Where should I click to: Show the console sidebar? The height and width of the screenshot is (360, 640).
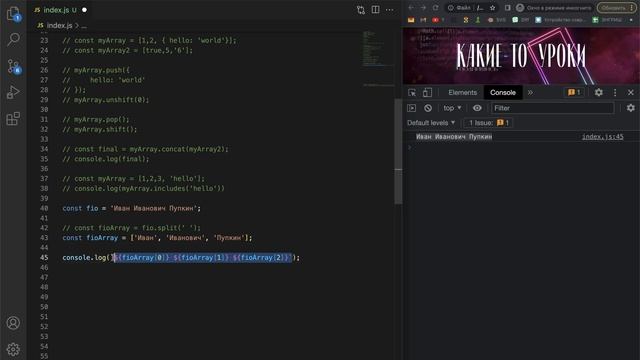click(411, 108)
